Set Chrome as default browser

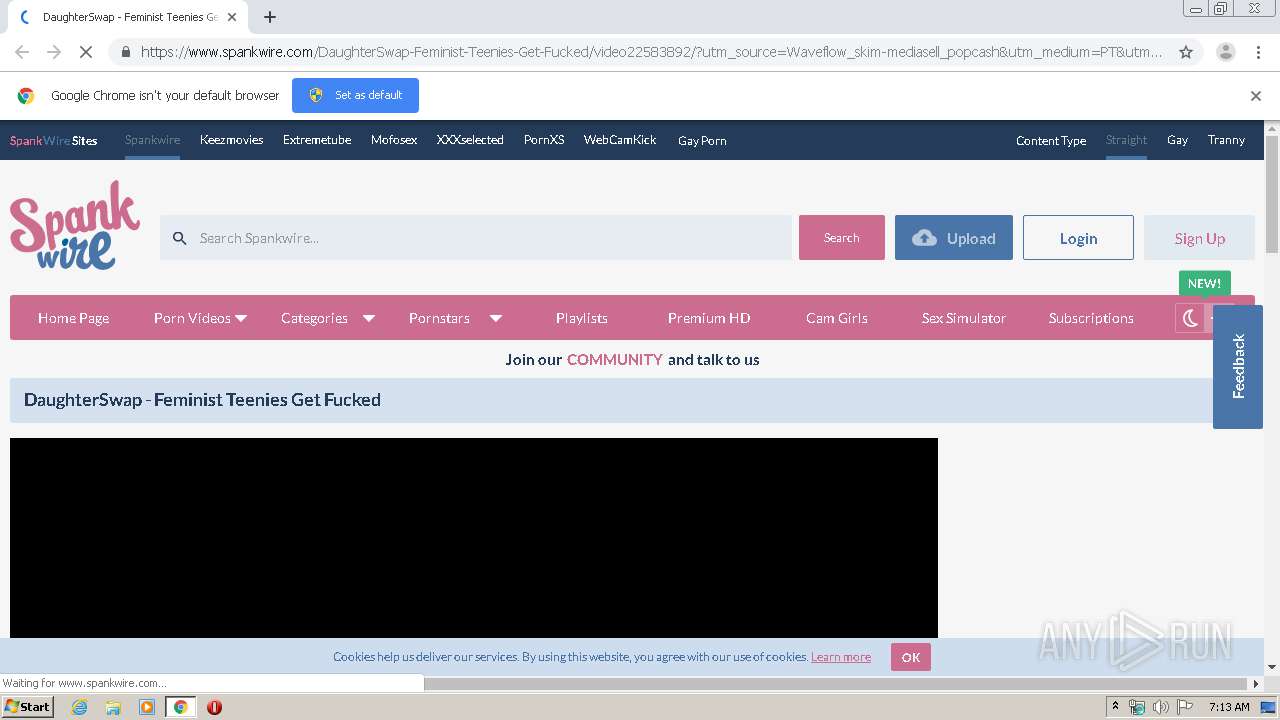pyautogui.click(x=355, y=95)
